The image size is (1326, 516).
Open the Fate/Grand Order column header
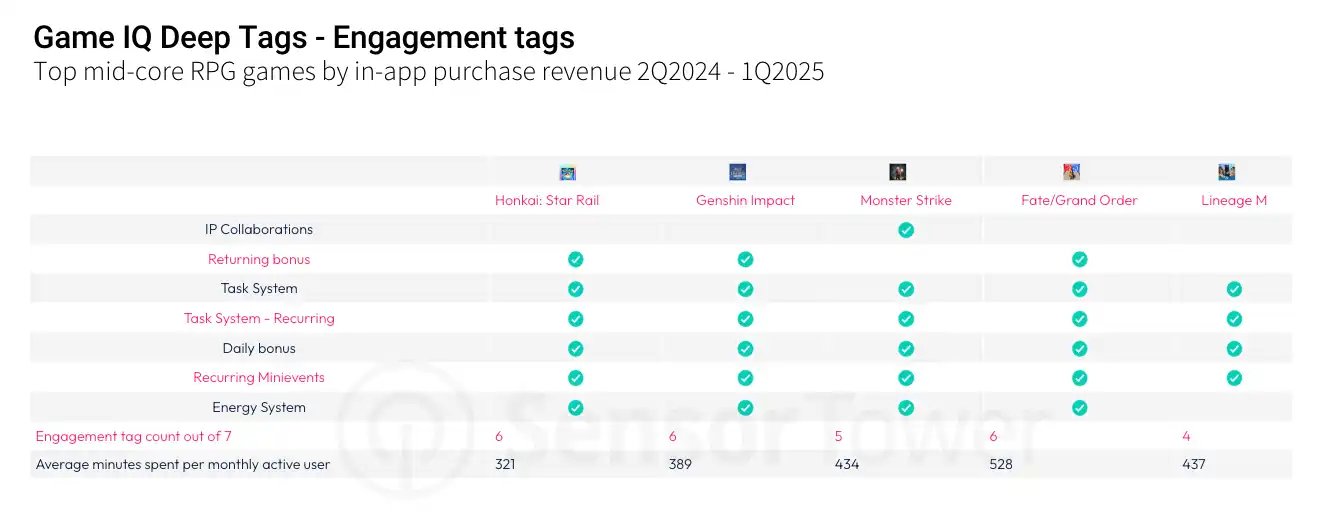(x=1079, y=200)
